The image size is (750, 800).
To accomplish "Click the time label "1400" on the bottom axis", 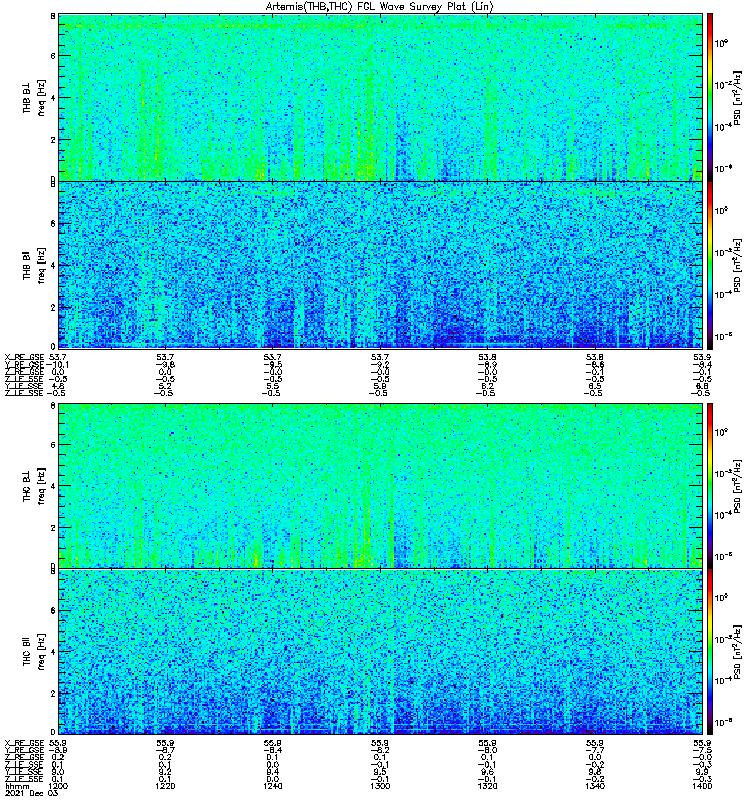I will tap(703, 786).
